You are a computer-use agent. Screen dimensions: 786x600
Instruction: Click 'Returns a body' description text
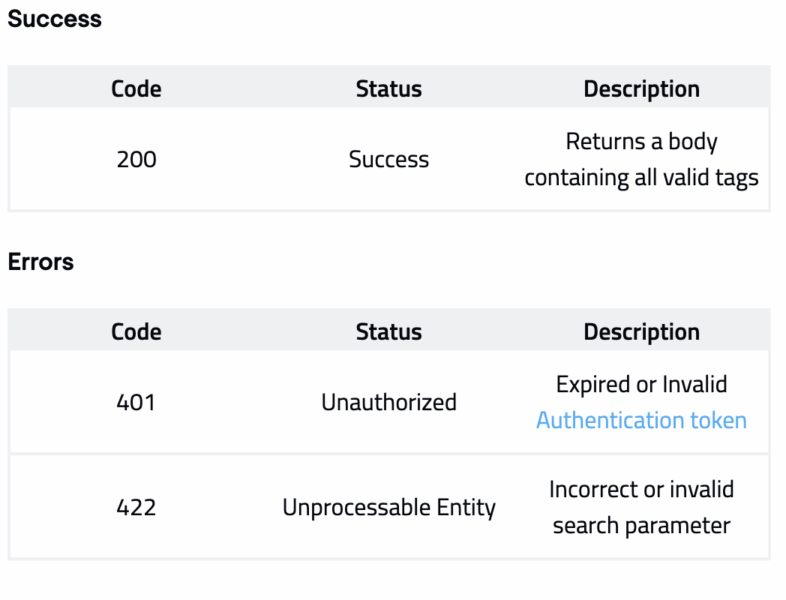[641, 142]
